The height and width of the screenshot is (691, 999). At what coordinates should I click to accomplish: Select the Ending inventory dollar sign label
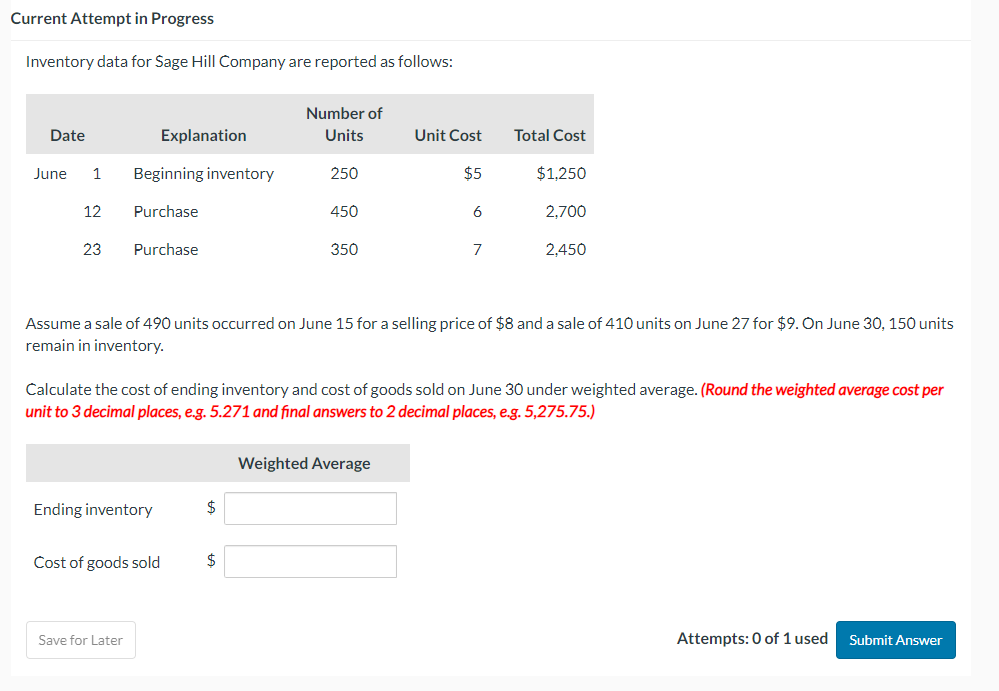[x=210, y=508]
